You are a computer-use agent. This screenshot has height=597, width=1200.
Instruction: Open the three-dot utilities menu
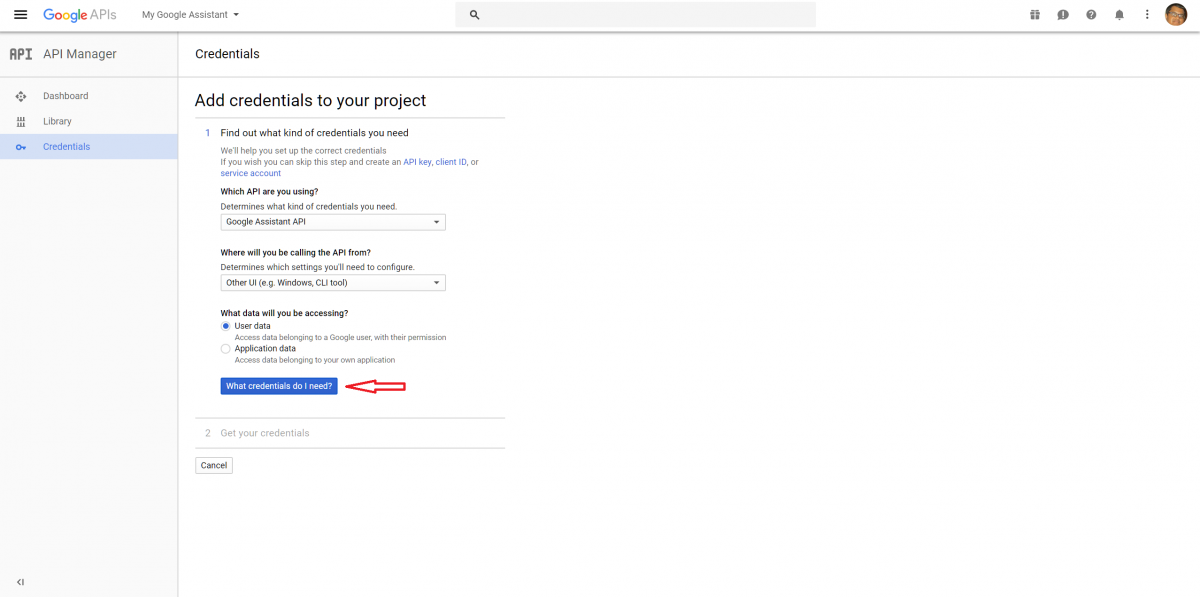click(x=1147, y=15)
